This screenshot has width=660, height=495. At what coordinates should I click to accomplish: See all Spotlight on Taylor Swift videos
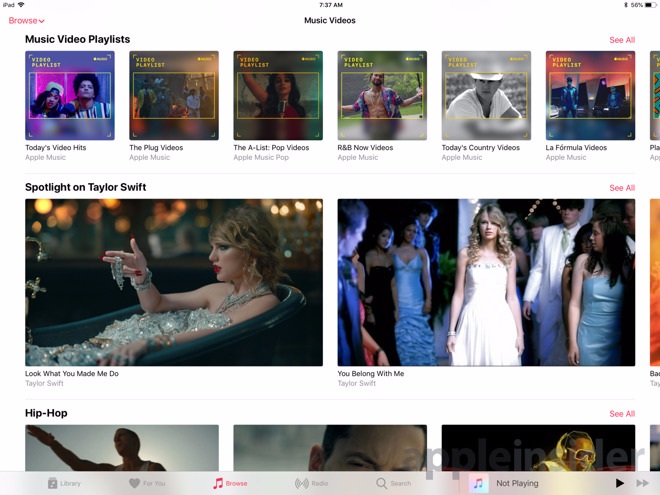coord(622,188)
